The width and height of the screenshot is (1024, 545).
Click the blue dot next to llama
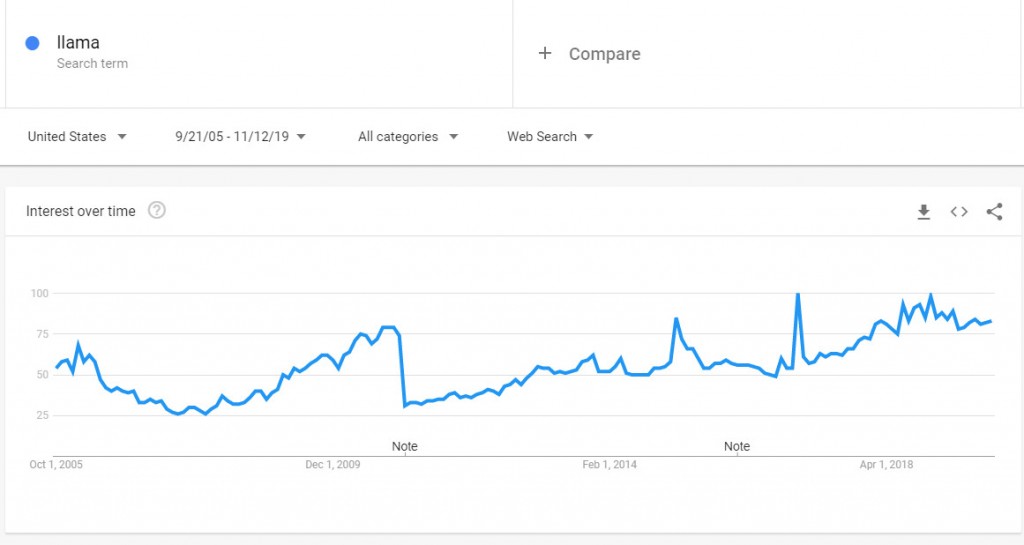[x=33, y=43]
